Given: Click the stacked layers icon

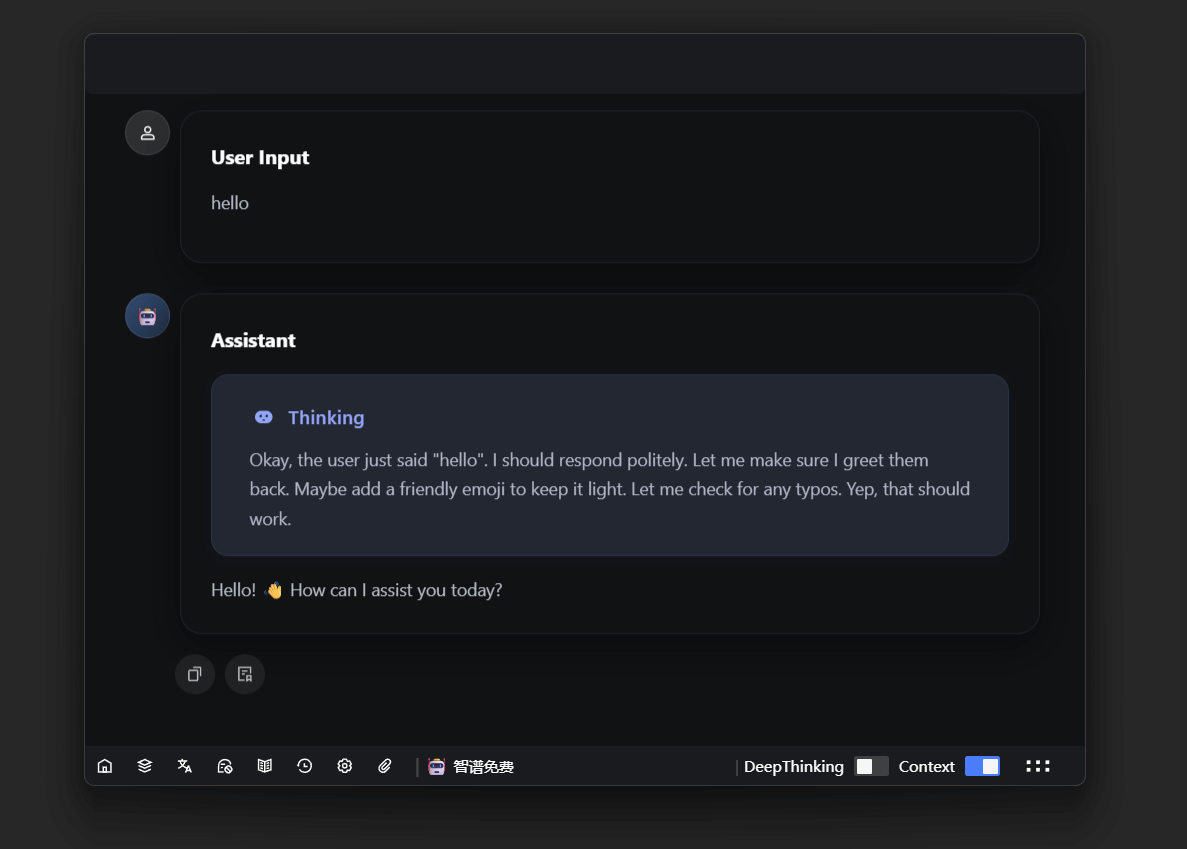Looking at the screenshot, I should tap(145, 766).
